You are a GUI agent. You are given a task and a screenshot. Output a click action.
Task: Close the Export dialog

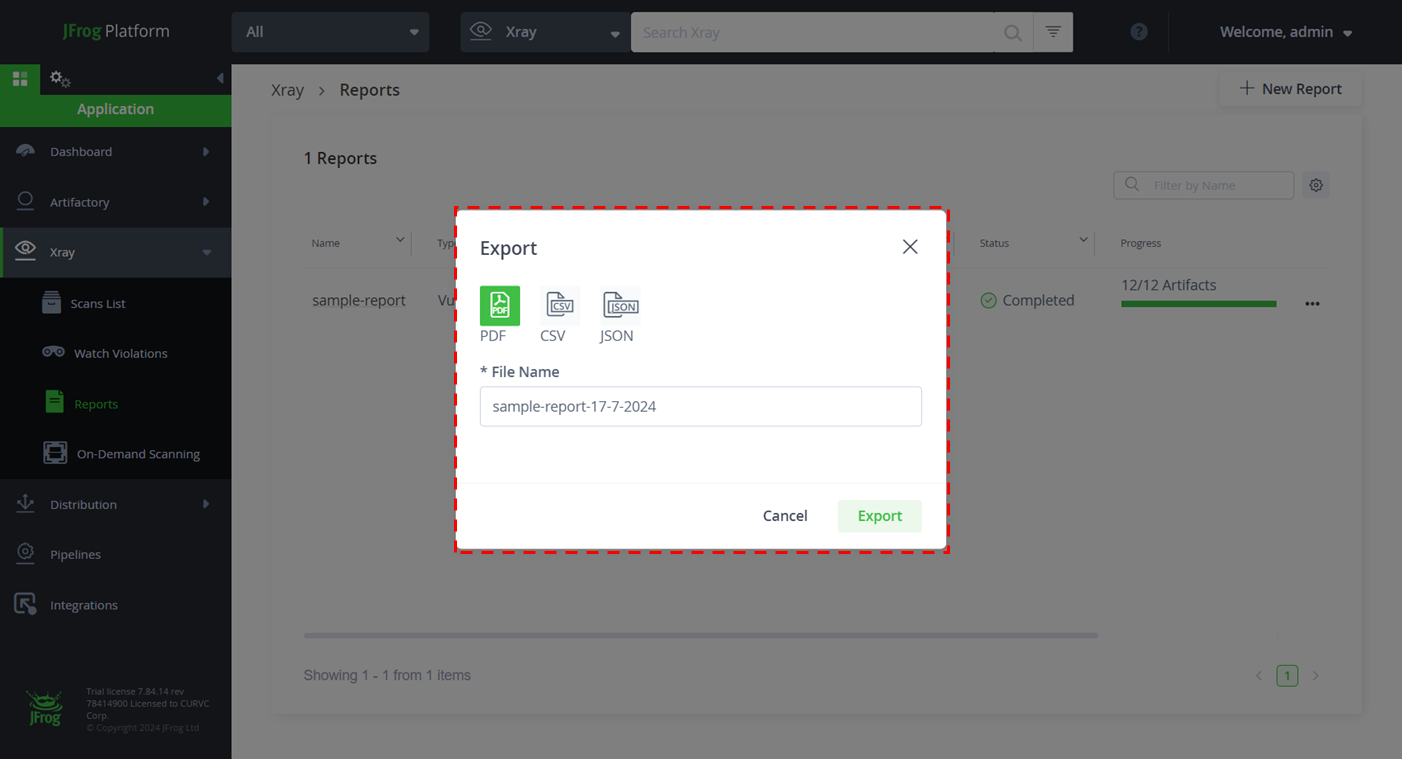click(910, 247)
